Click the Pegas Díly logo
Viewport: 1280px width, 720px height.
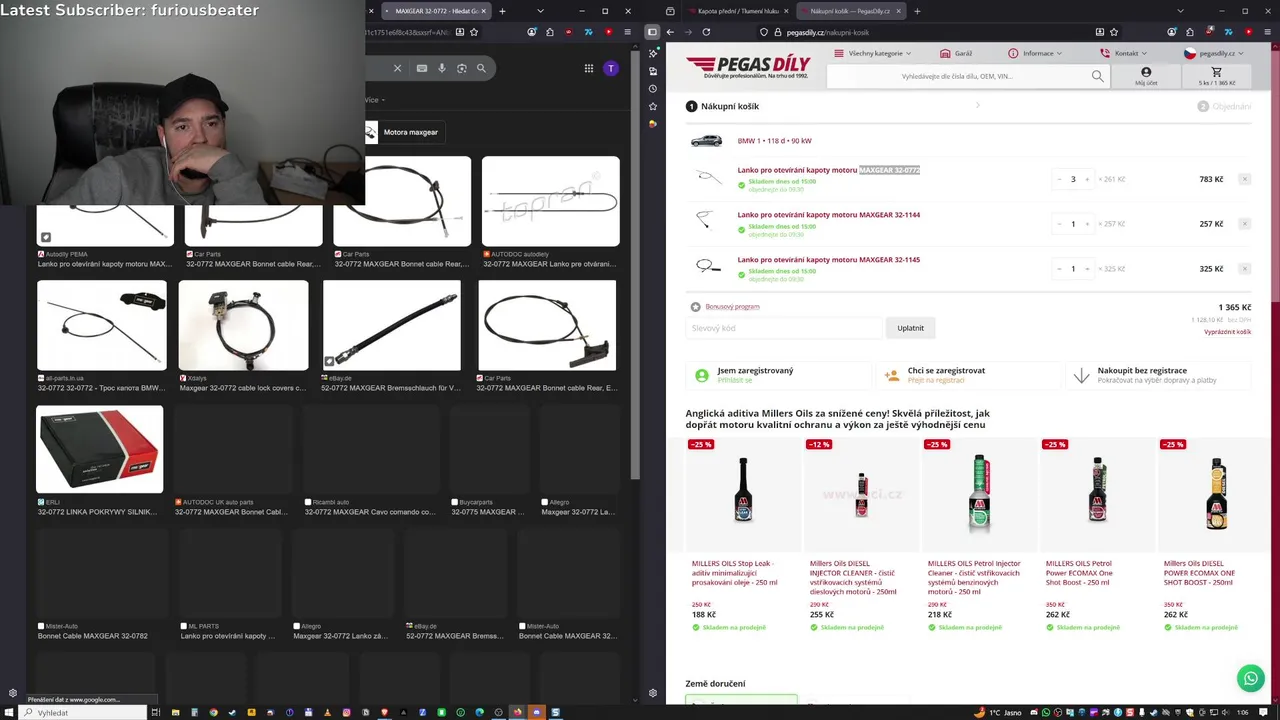click(748, 68)
